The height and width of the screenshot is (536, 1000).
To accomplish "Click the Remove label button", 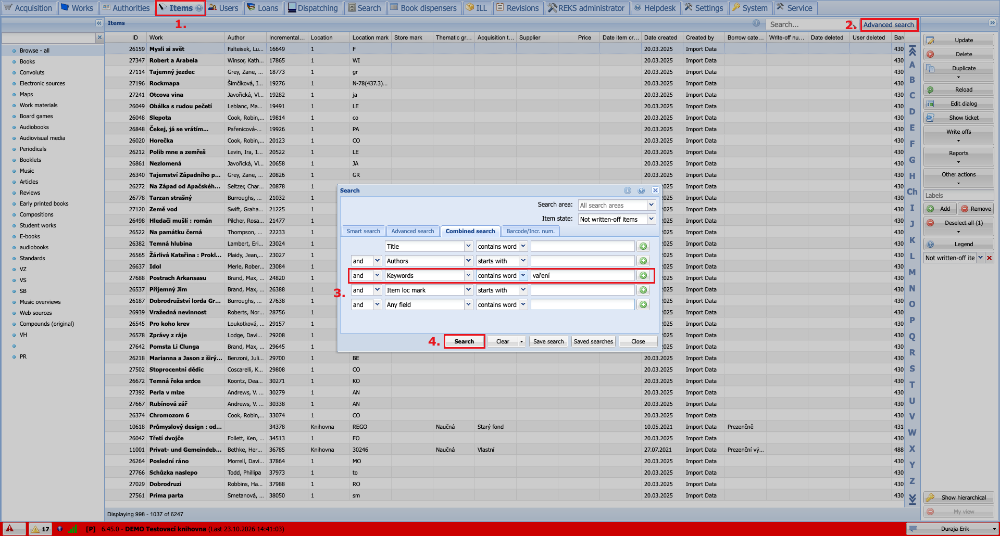I will pos(977,209).
